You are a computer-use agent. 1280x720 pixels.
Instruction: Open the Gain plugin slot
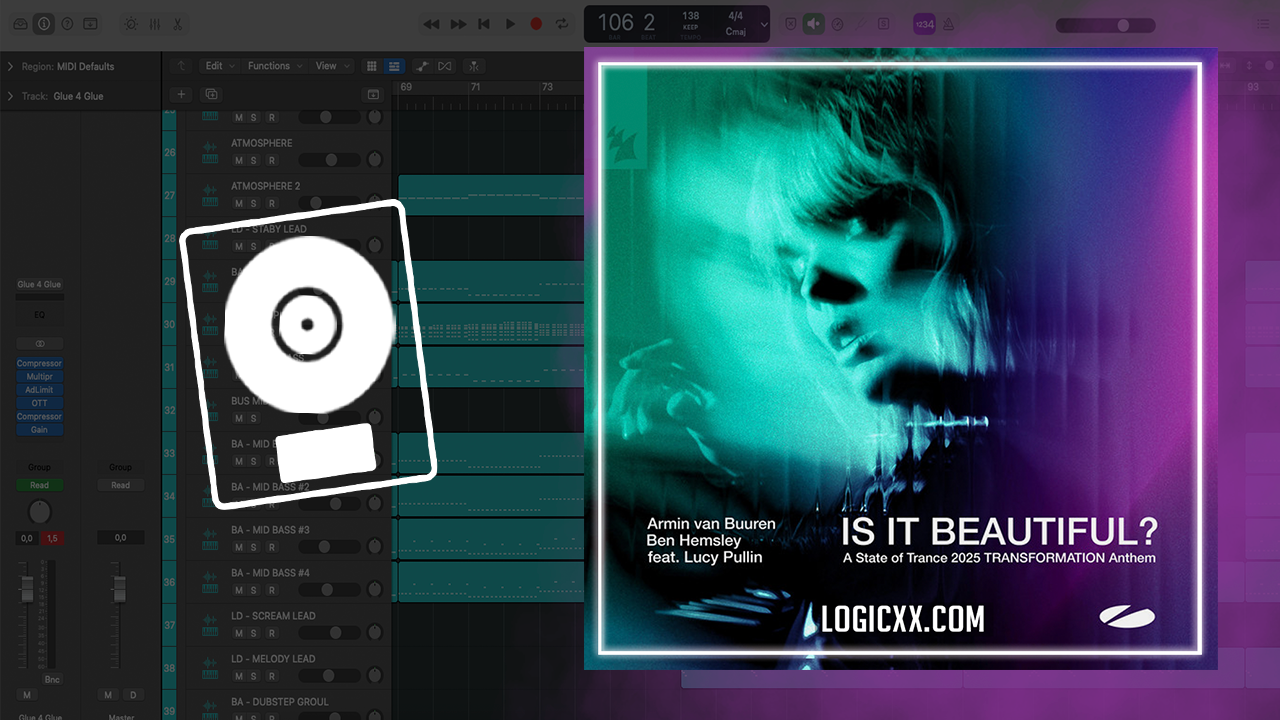(39, 430)
